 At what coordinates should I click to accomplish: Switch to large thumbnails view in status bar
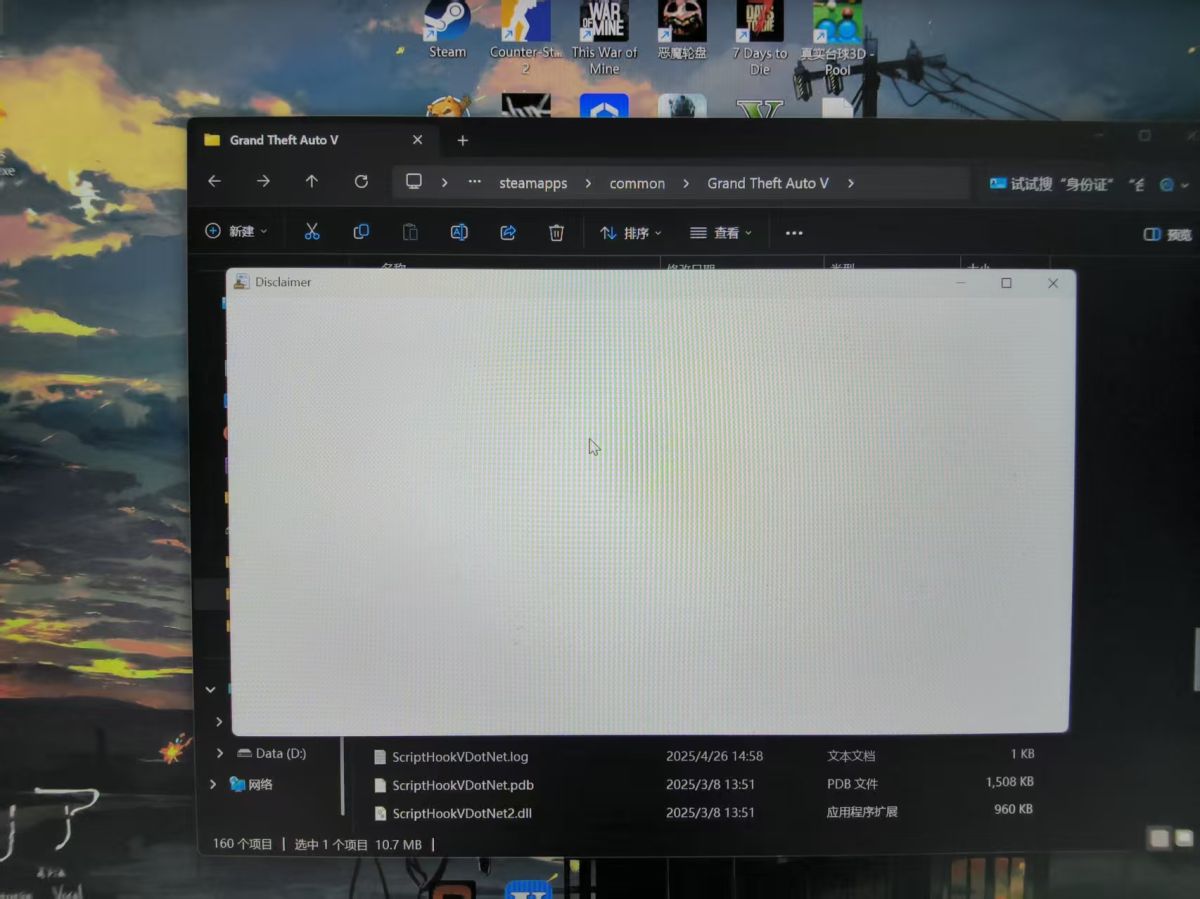pyautogui.click(x=1185, y=838)
